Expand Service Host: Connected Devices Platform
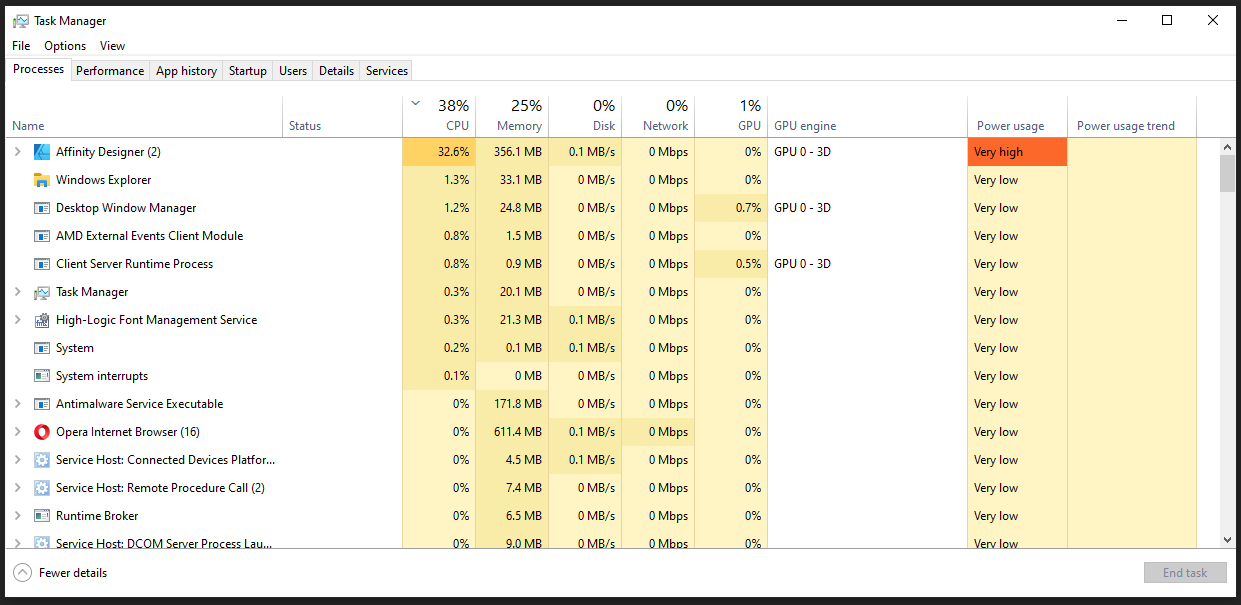Viewport: 1241px width, 605px height. click(17, 460)
